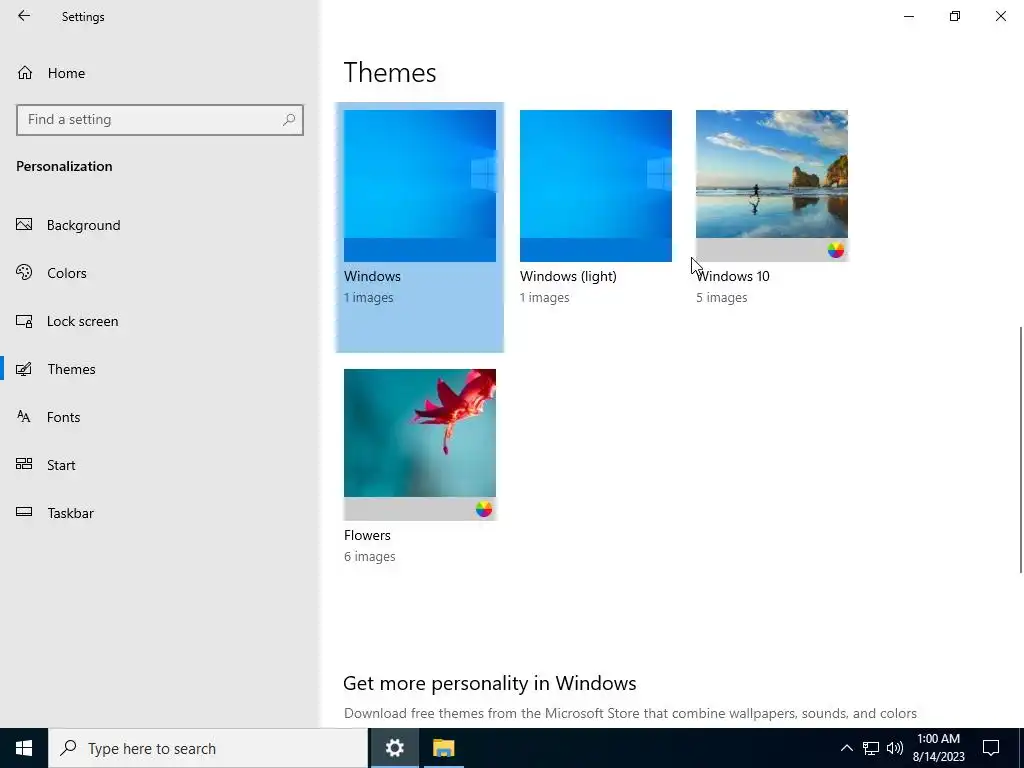This screenshot has width=1024, height=768.
Task: Select the Windows theme thumbnail
Action: click(420, 185)
